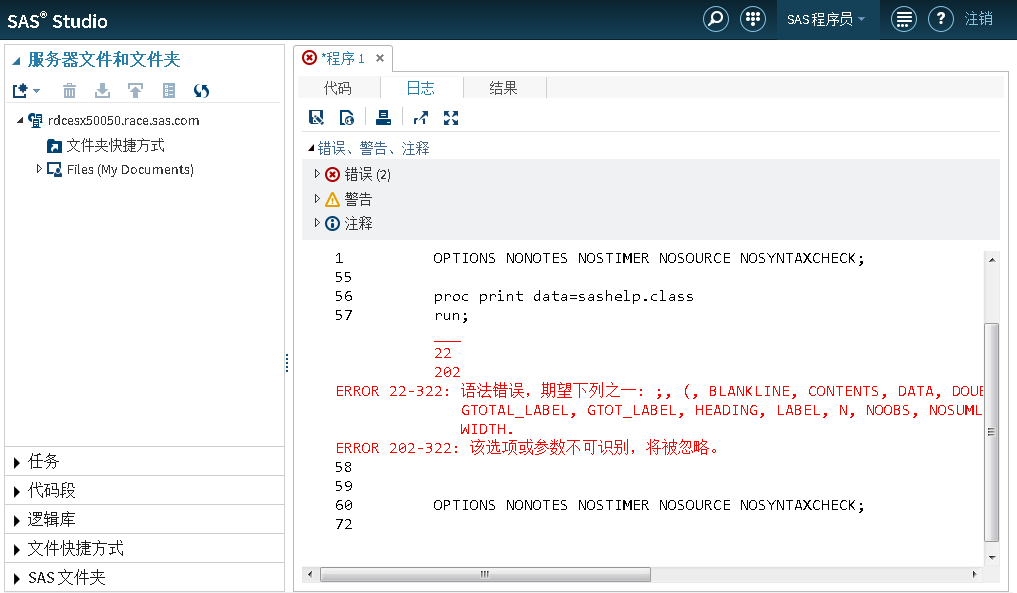Open the help question mark icon
This screenshot has width=1017, height=593.
940,19
